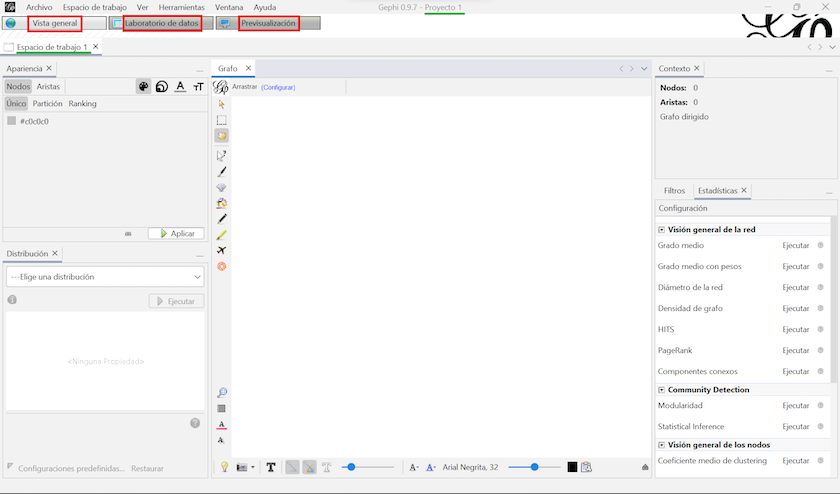Collapse 'Visión general de la red' section
This screenshot has width=840, height=494.
pyautogui.click(x=661, y=229)
